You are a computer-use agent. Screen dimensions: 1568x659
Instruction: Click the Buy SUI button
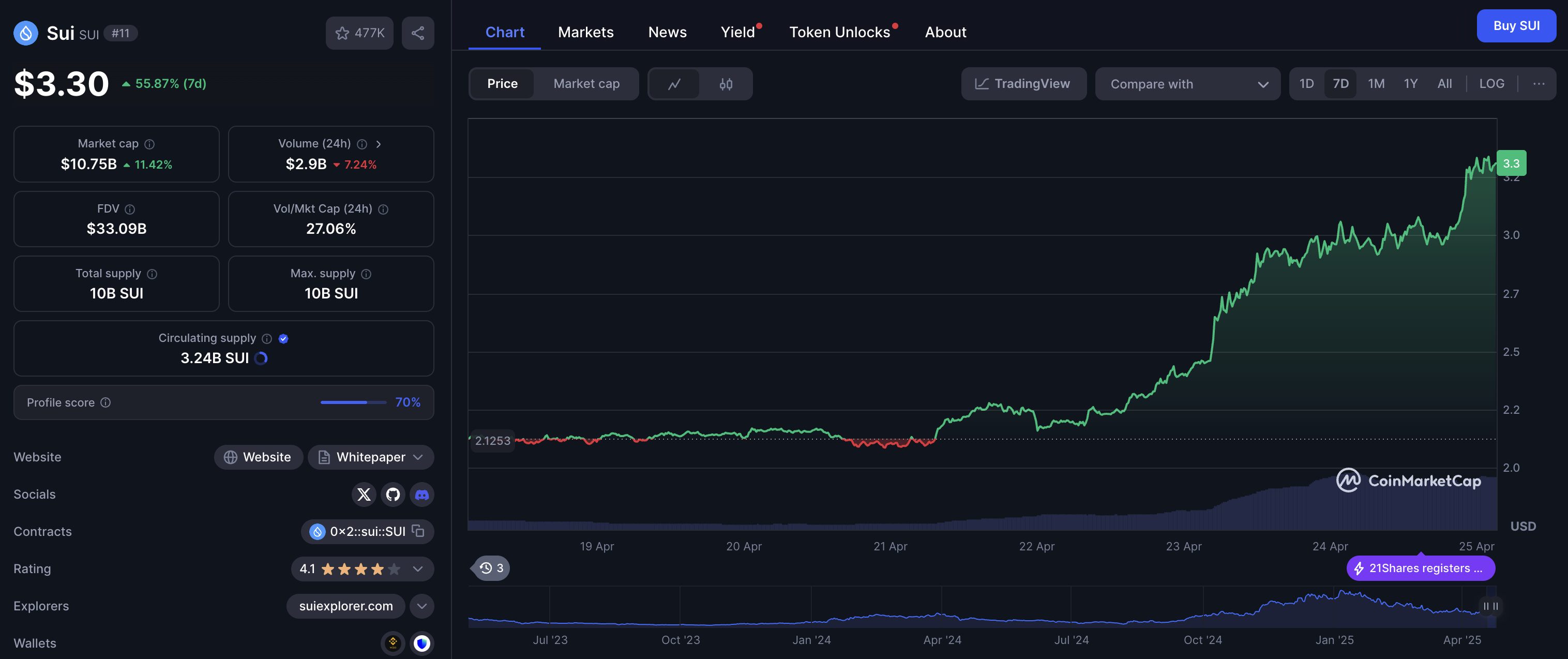[x=1516, y=26]
